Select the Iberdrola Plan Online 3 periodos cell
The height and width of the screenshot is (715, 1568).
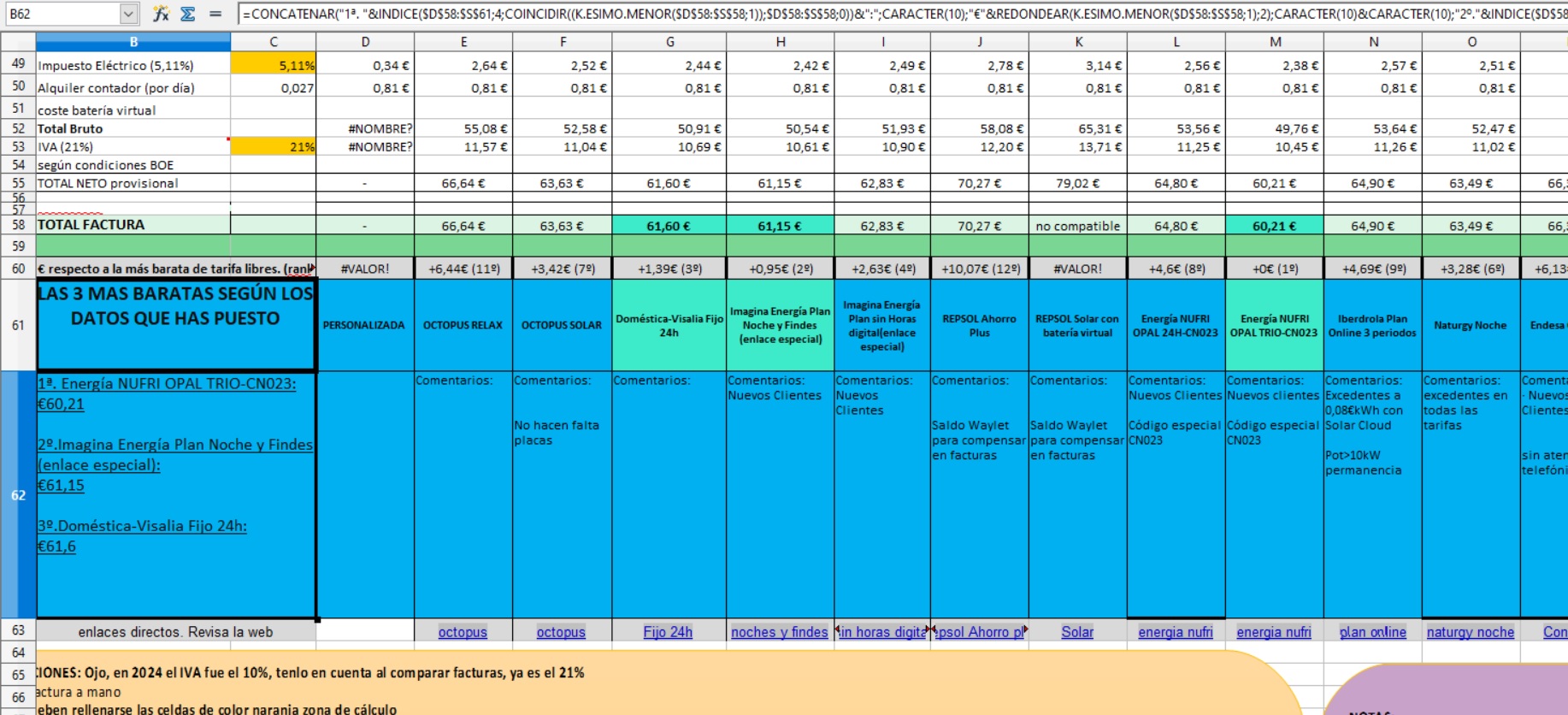point(1373,325)
